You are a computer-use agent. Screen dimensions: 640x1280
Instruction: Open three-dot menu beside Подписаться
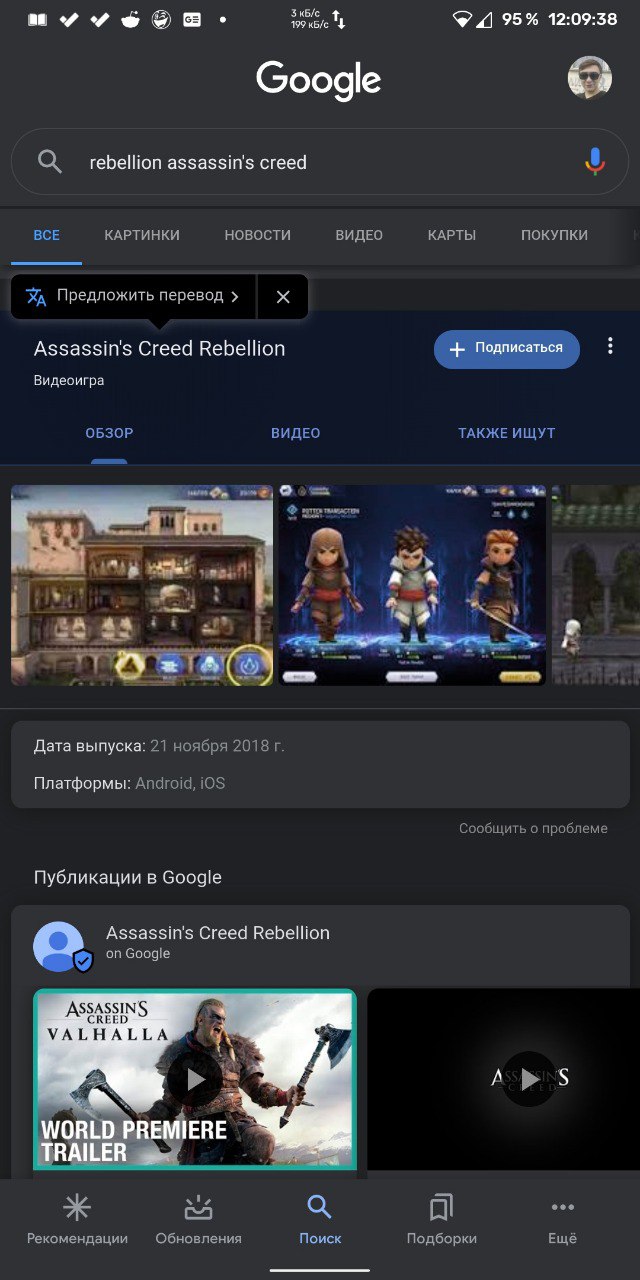coord(610,347)
